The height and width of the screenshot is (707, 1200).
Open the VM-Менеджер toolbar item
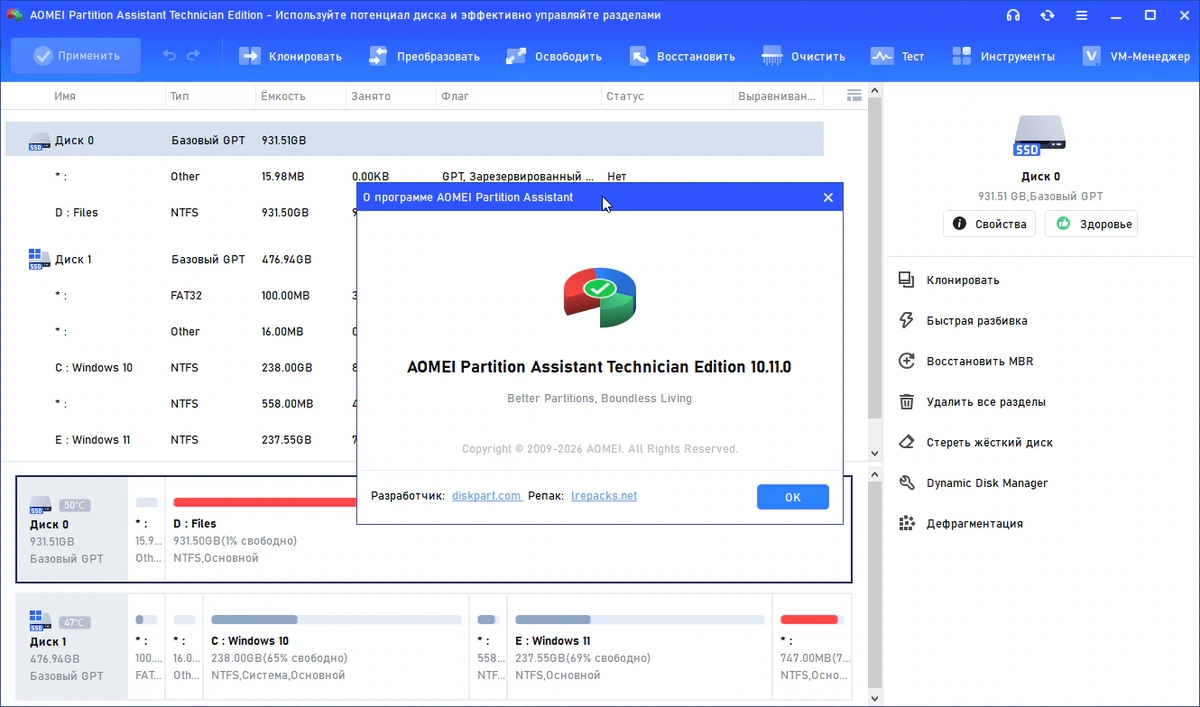pyautogui.click(x=1136, y=56)
